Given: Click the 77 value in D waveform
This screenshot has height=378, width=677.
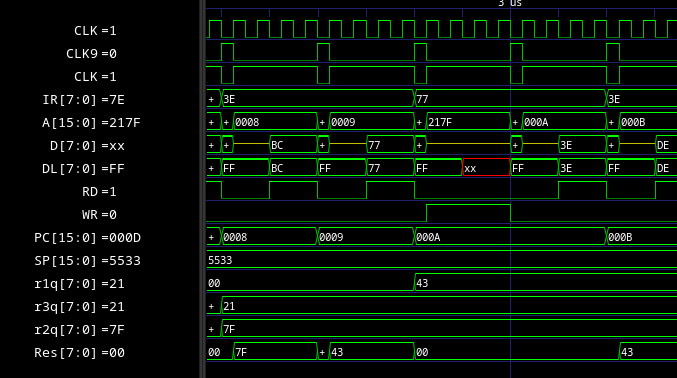Looking at the screenshot, I should point(374,145).
